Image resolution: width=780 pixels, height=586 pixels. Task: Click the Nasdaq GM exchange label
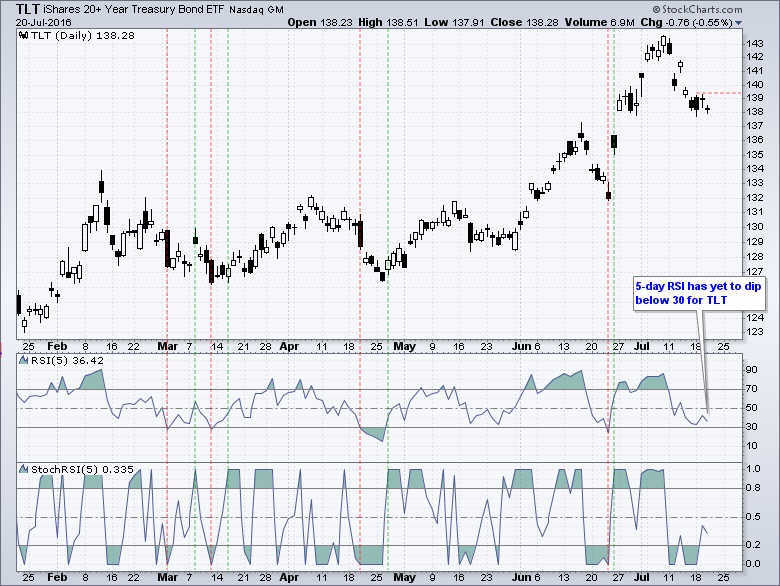257,10
